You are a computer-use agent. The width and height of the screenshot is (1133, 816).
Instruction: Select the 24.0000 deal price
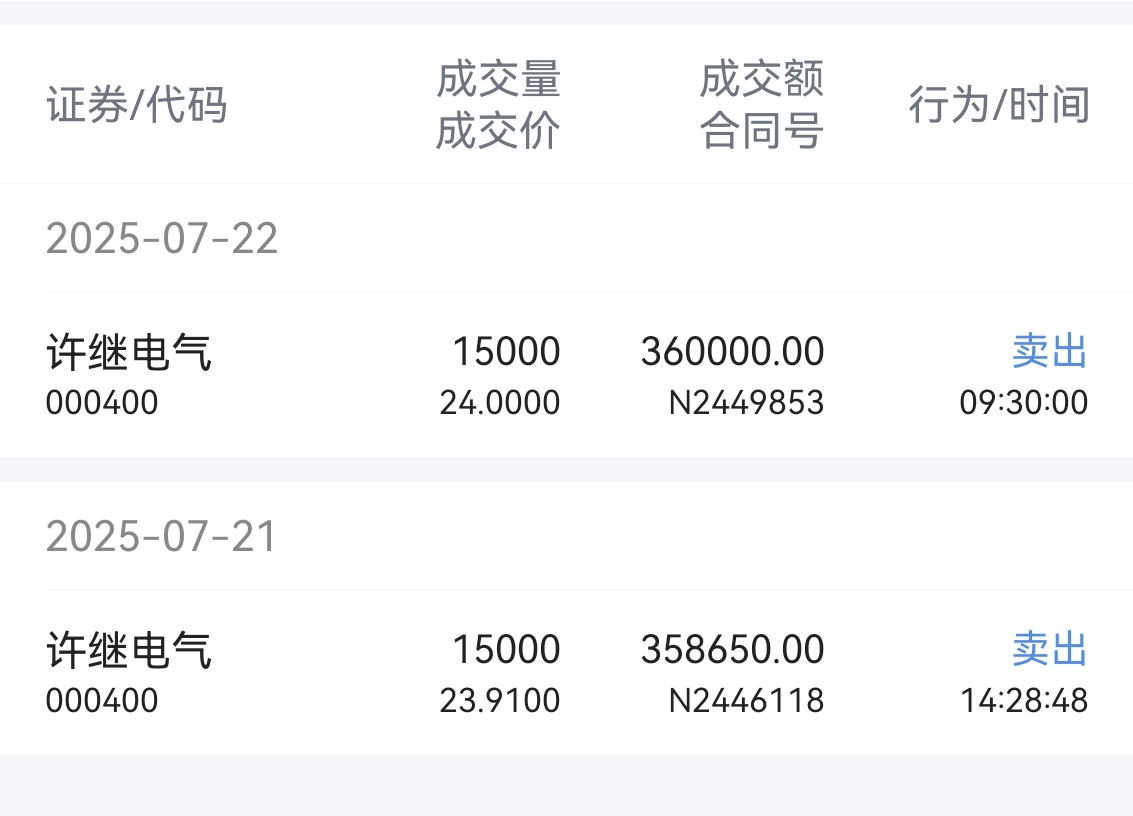500,403
